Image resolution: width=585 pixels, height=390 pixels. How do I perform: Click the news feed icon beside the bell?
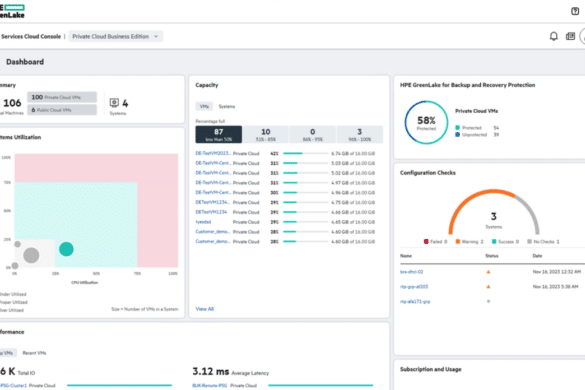(570, 36)
